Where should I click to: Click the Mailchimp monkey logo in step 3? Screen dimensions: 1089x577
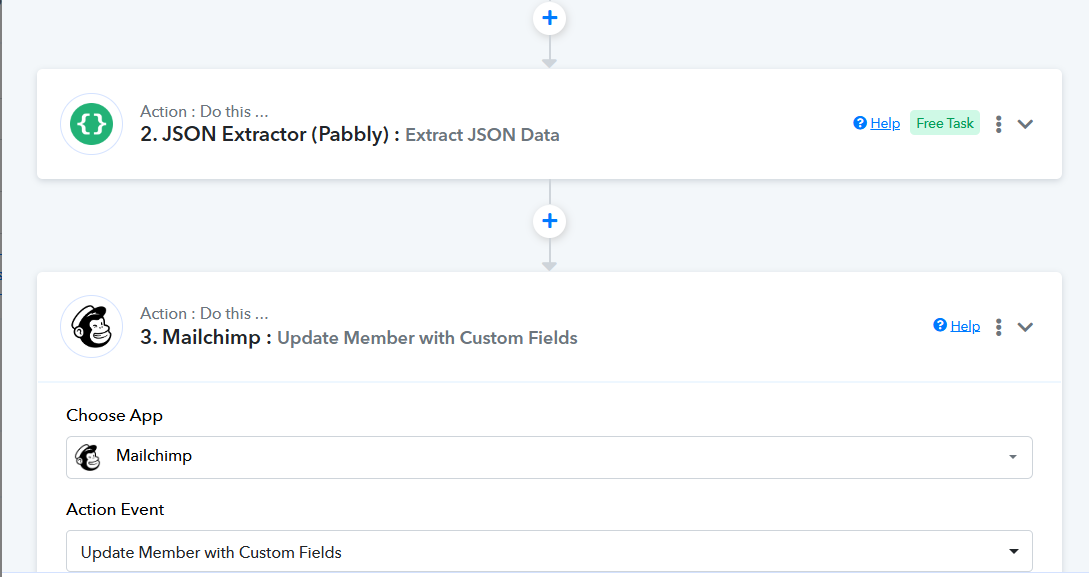(92, 326)
